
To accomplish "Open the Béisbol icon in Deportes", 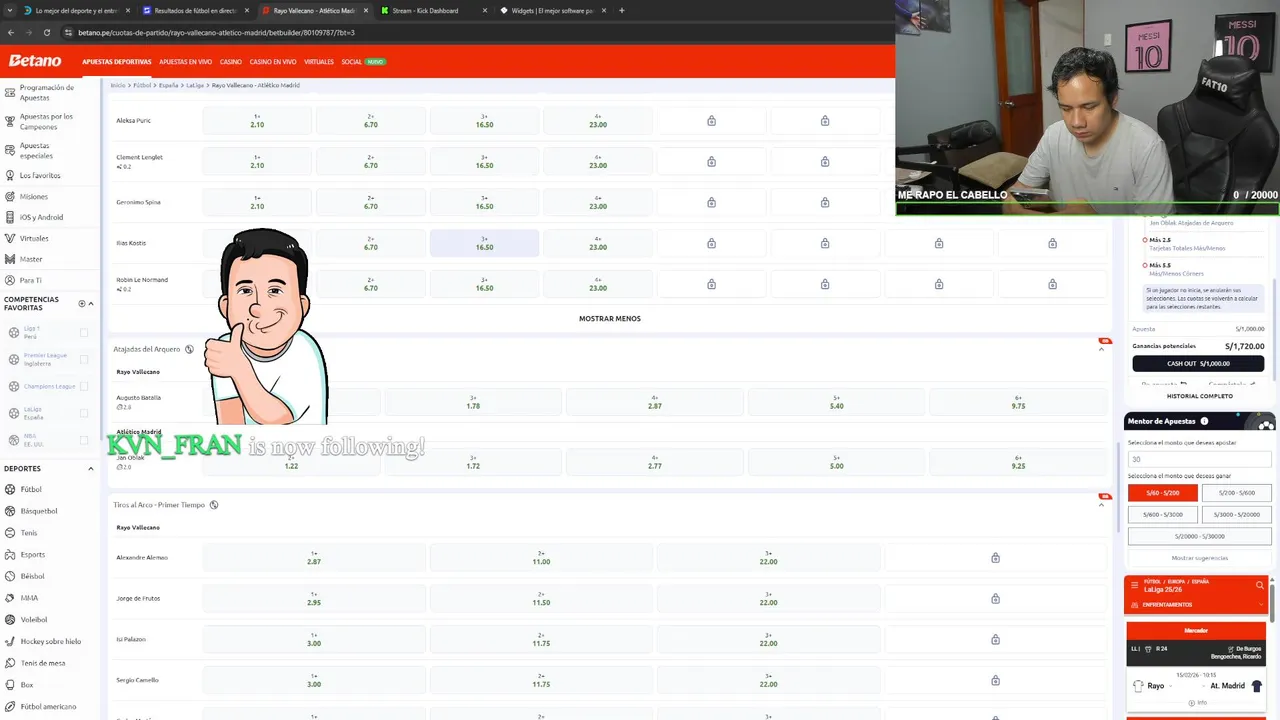I will 10,576.
